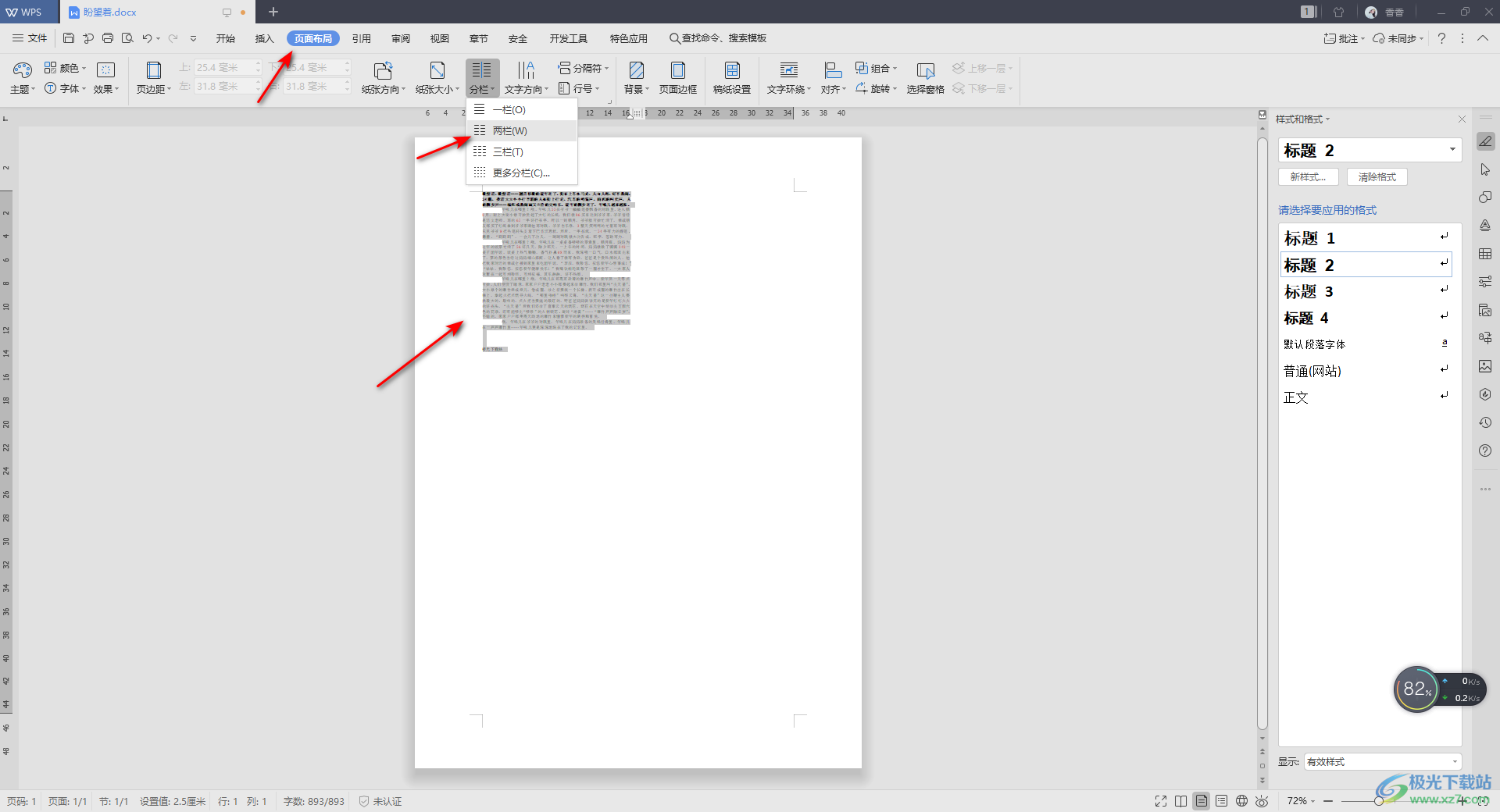The image size is (1500, 812).
Task: Click the selection arrow icon in right sidebar
Action: [1485, 169]
